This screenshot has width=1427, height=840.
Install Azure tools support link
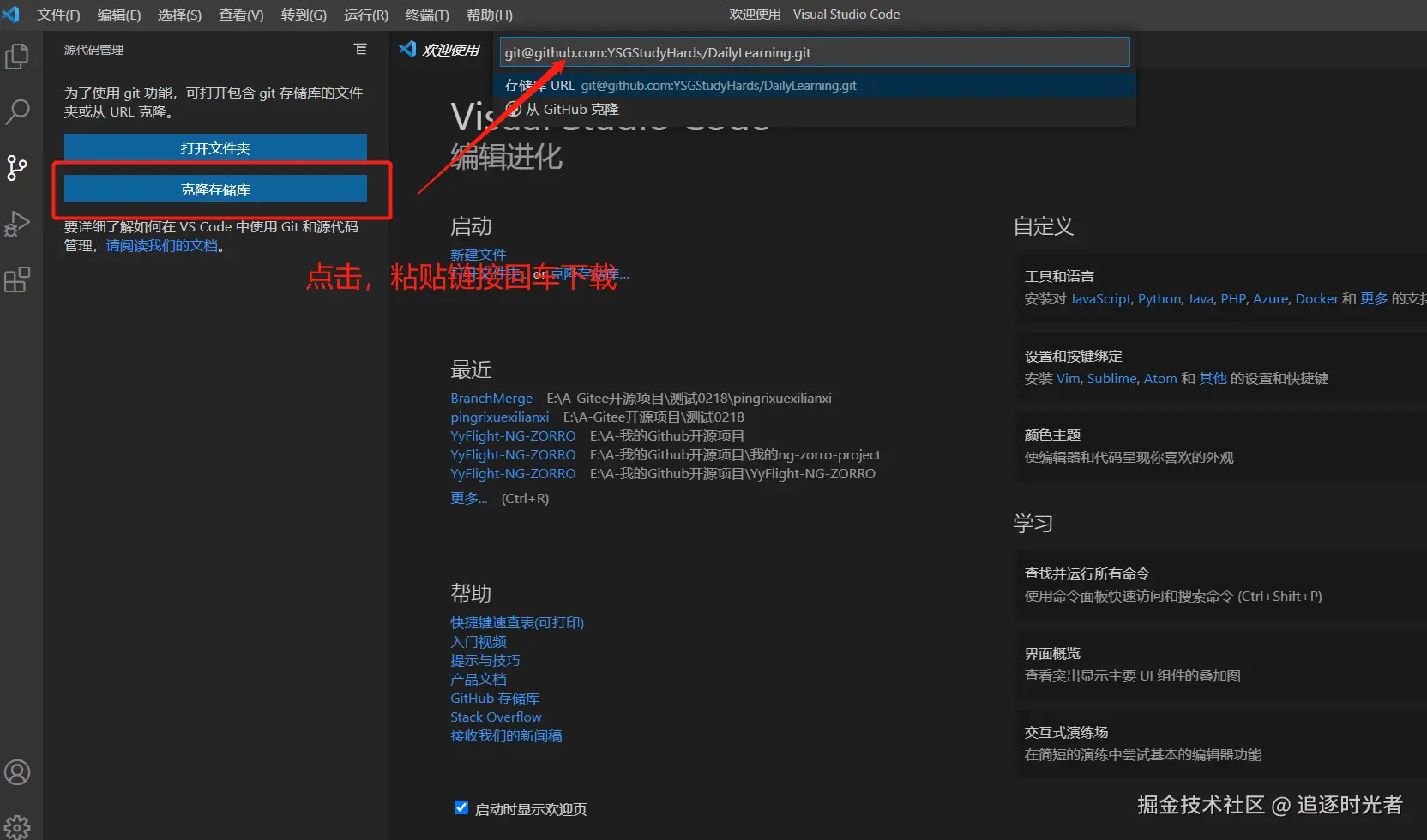1271,298
